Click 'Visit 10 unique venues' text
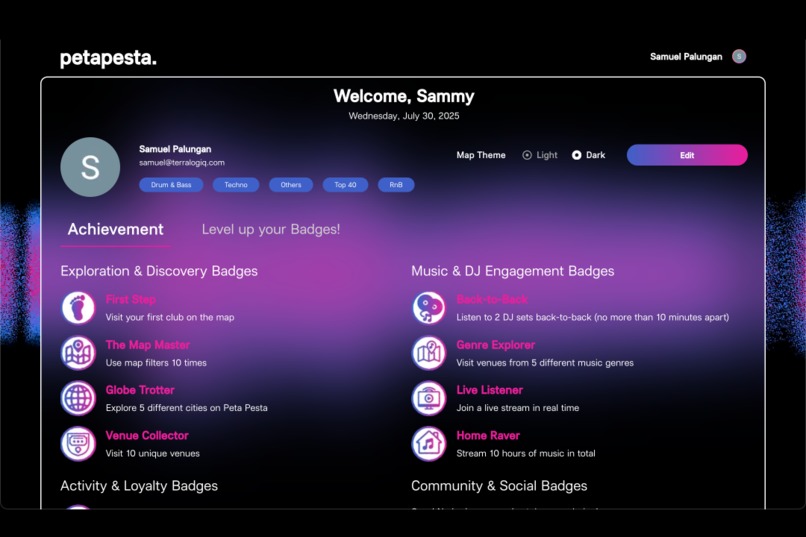 tap(153, 453)
